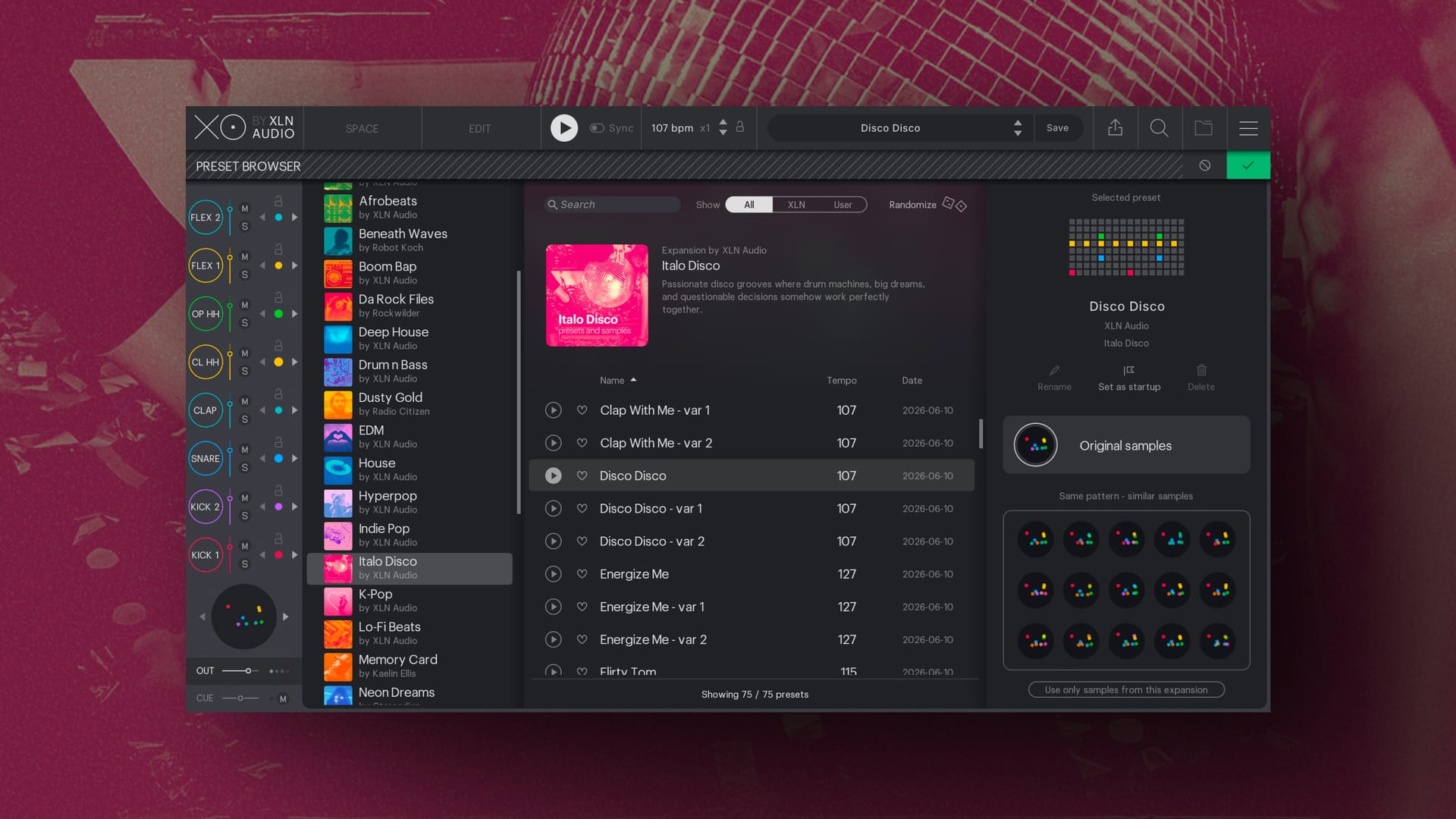Click the Italo Disco expansion artwork

coord(597,295)
